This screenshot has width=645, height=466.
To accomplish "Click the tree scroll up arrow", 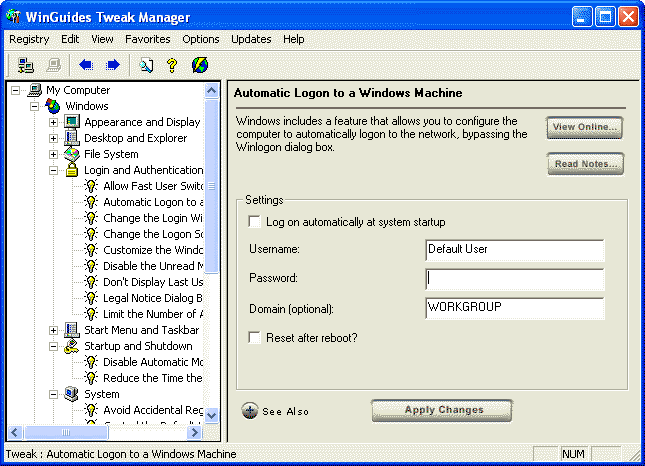I will click(211, 90).
